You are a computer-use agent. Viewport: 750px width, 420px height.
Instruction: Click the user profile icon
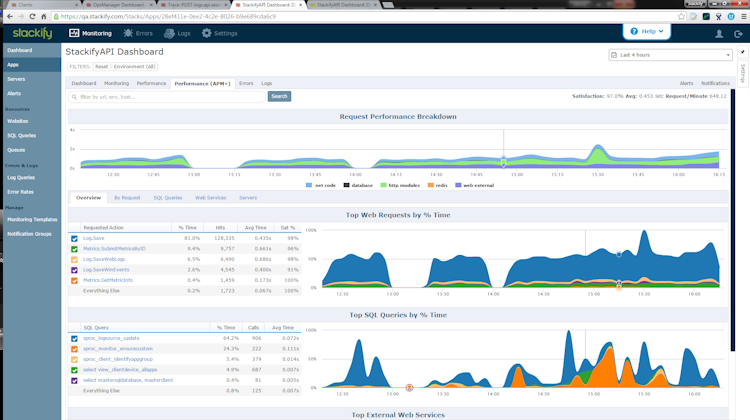pyautogui.click(x=719, y=33)
